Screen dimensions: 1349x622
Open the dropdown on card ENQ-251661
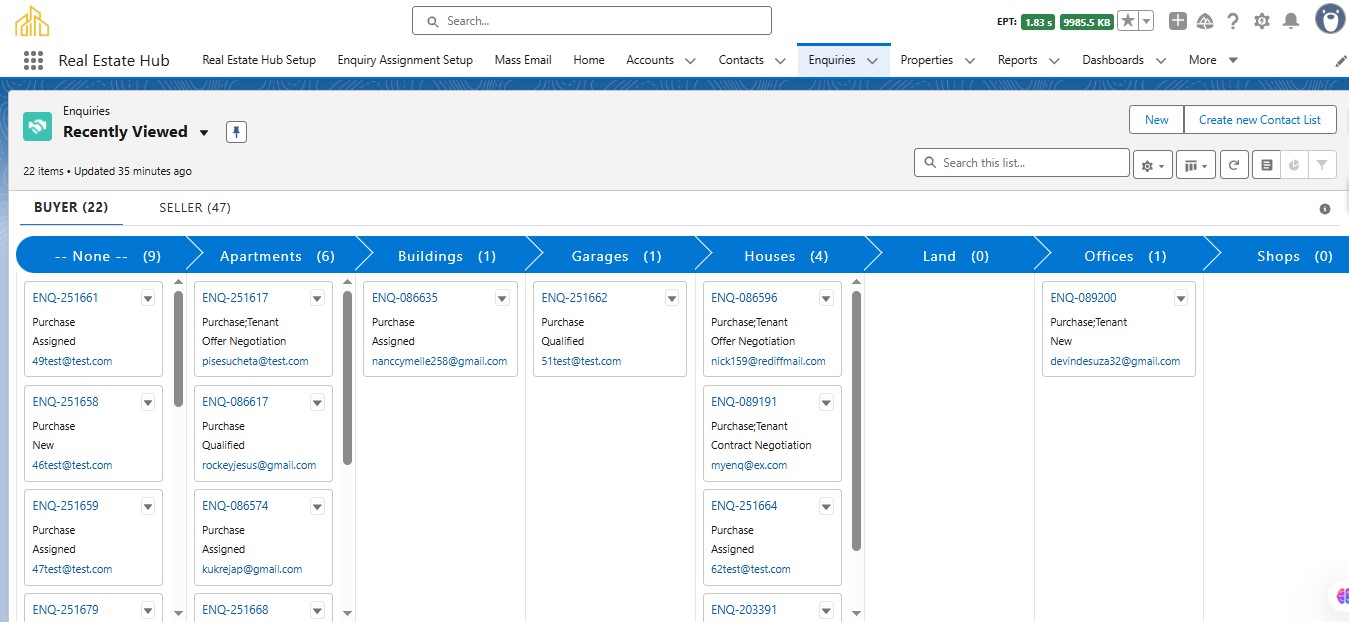tap(148, 298)
